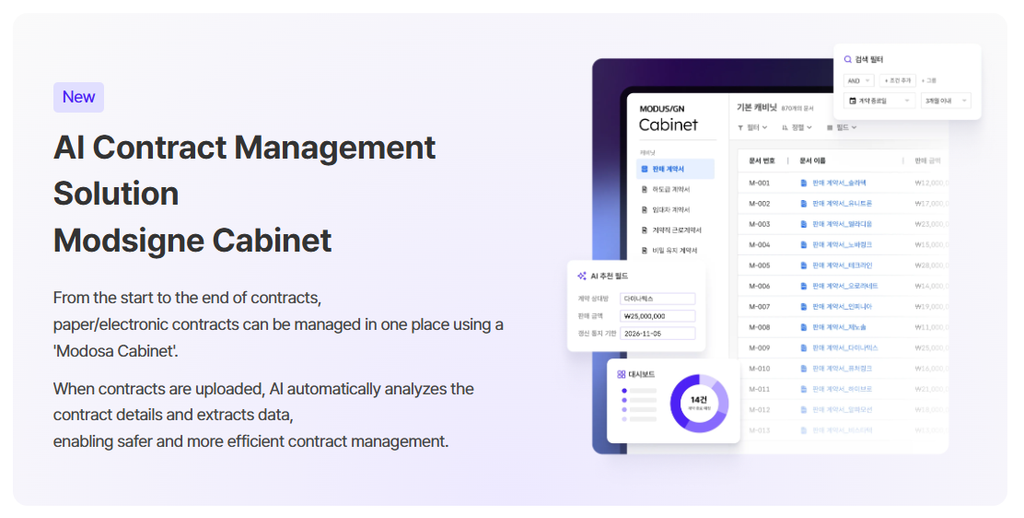The height and width of the screenshot is (518, 1024).
Task: Click the 계약 상대방 field showing 다이나믹스
Action: (657, 299)
